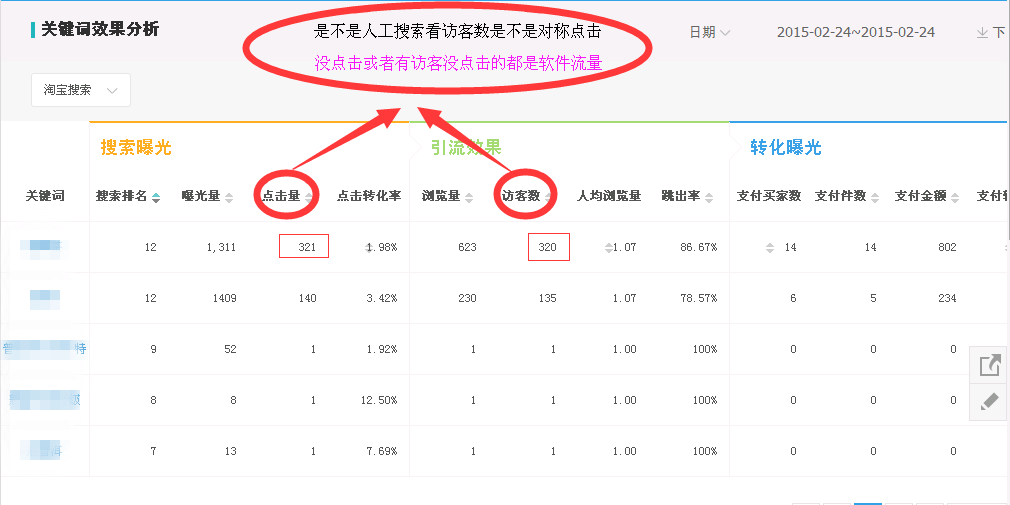1010x505 pixels.
Task: Sort by 支付件数 column arrows
Action: click(875, 197)
